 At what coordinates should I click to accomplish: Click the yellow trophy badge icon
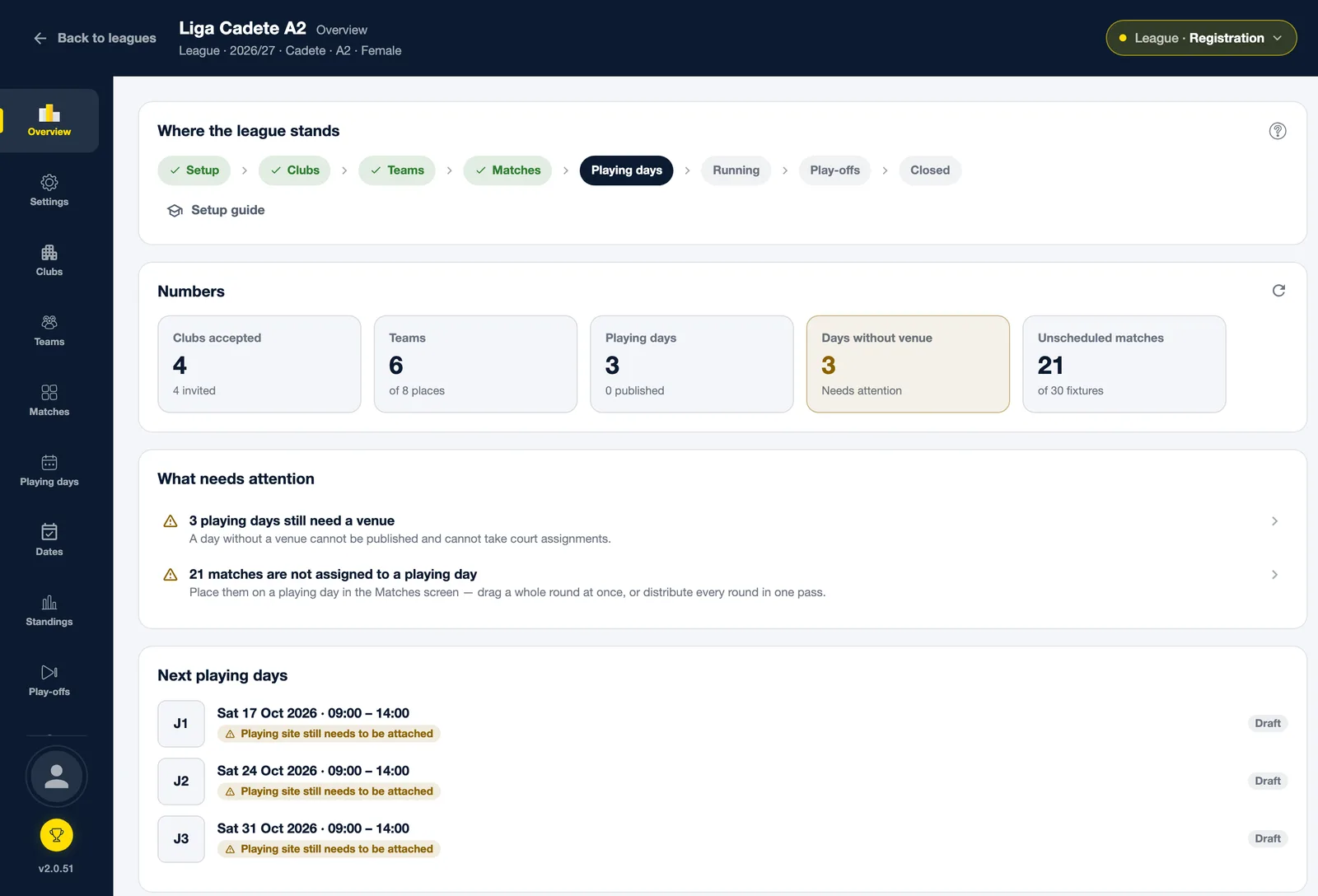56,835
